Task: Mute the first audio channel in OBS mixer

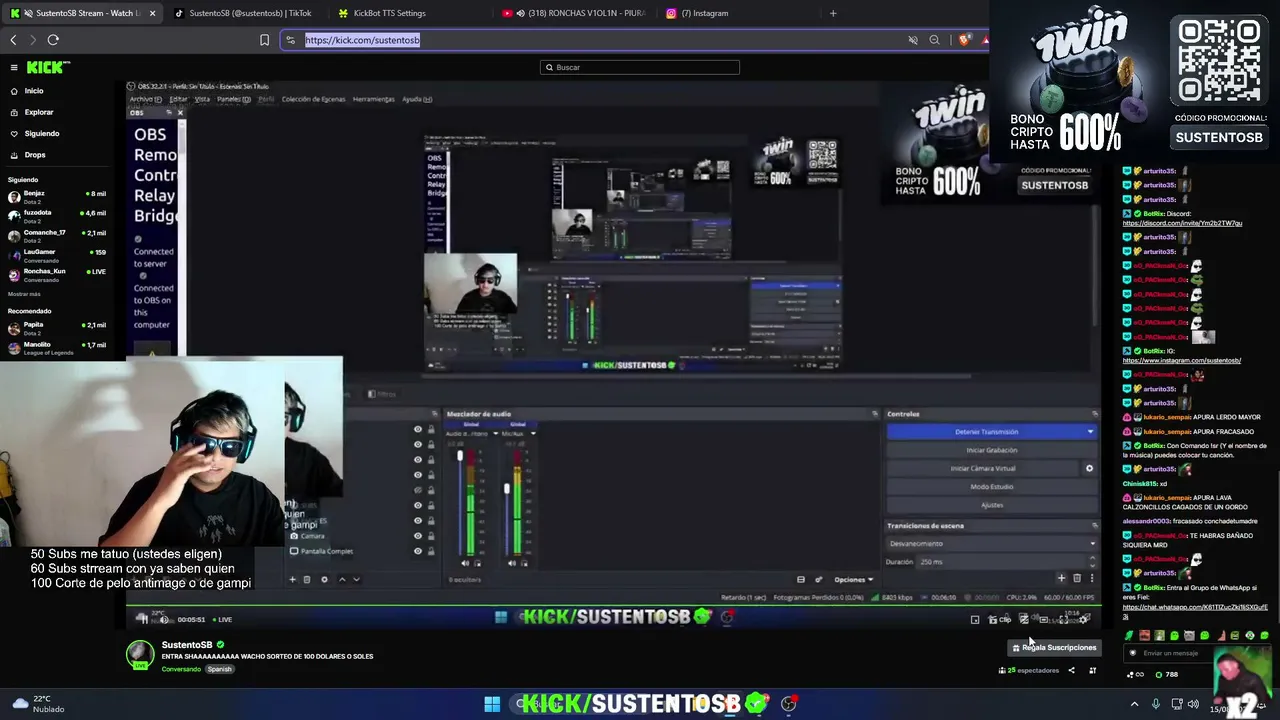Action: tap(466, 563)
